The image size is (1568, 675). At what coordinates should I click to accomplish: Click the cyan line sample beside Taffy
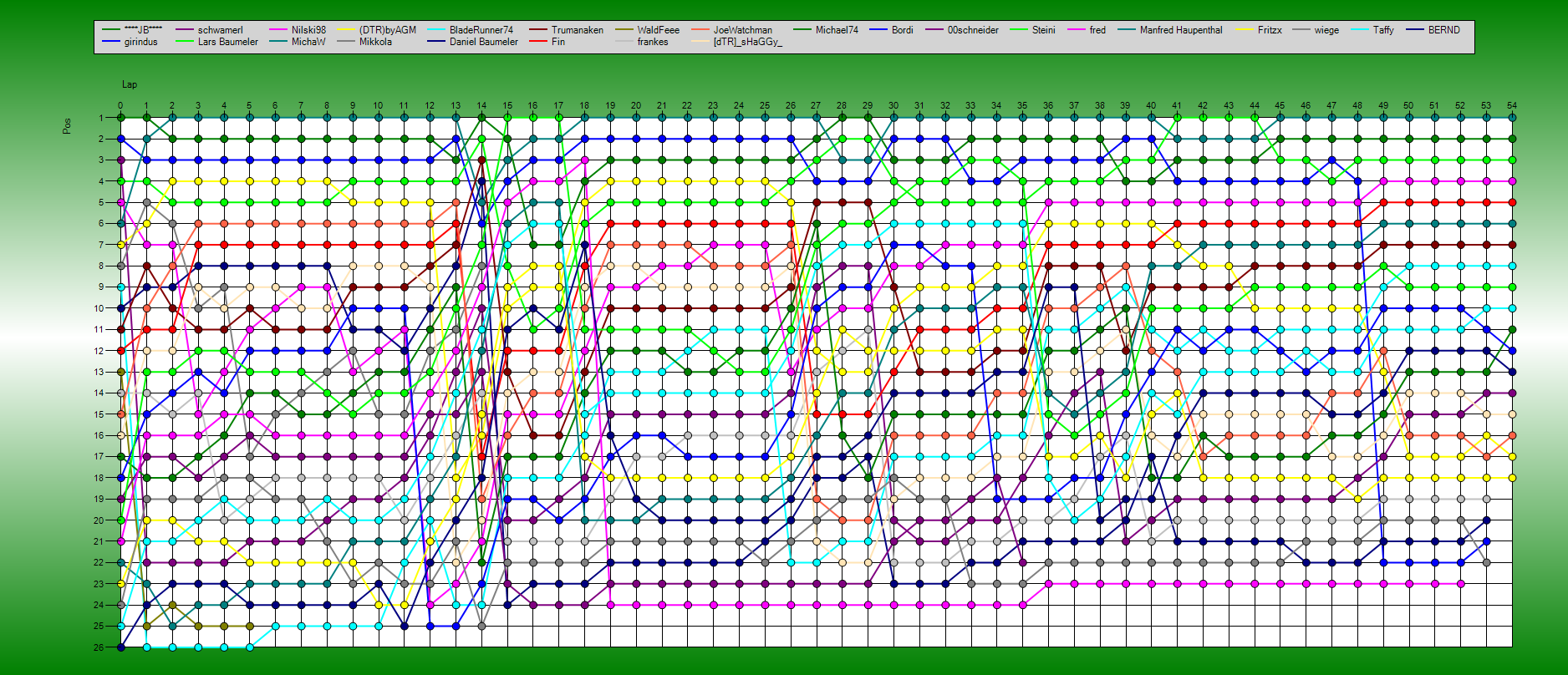(x=1359, y=30)
